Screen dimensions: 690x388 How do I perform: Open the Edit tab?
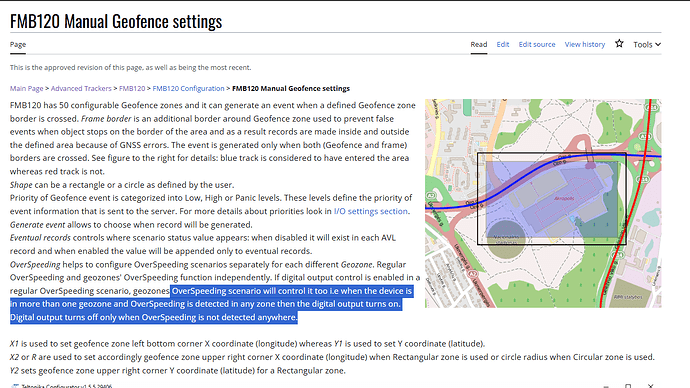coord(503,44)
